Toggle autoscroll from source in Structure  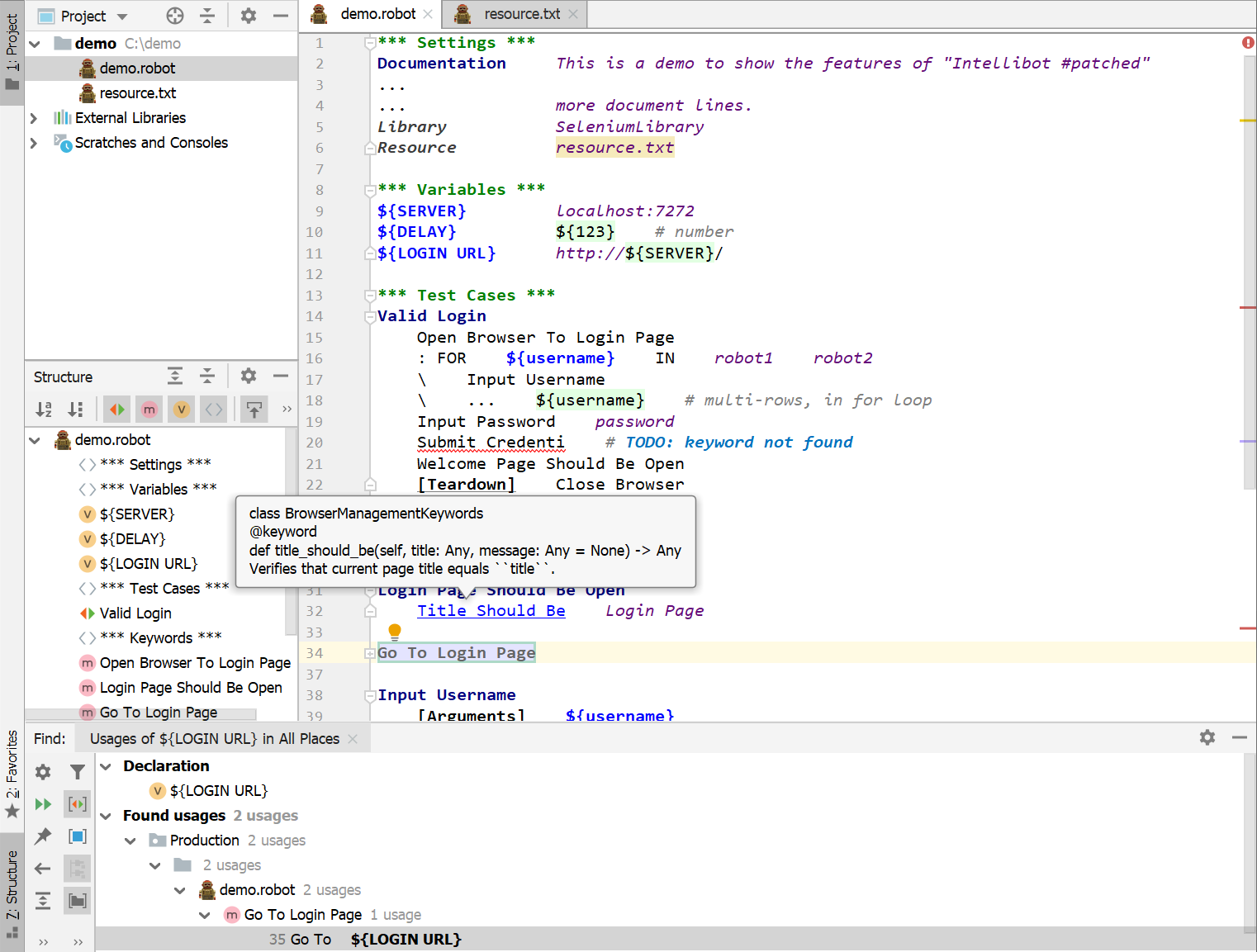point(254,409)
